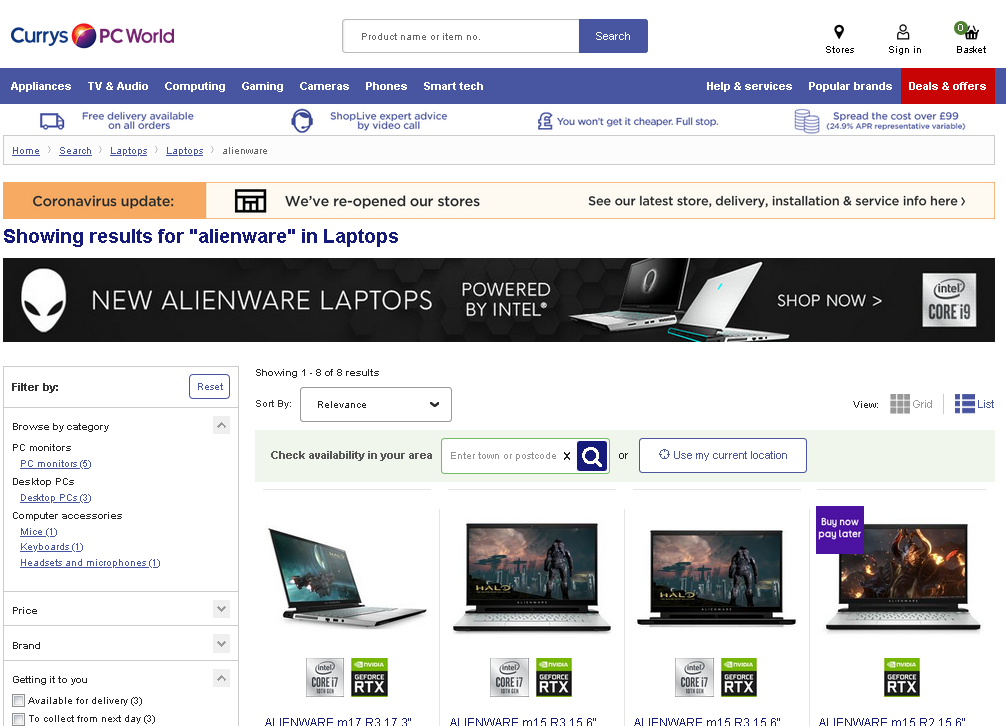Viewport: 1006px width, 726px height.
Task: Open ALIENWARE m17 R3 17.3" product title
Action: (x=338, y=722)
